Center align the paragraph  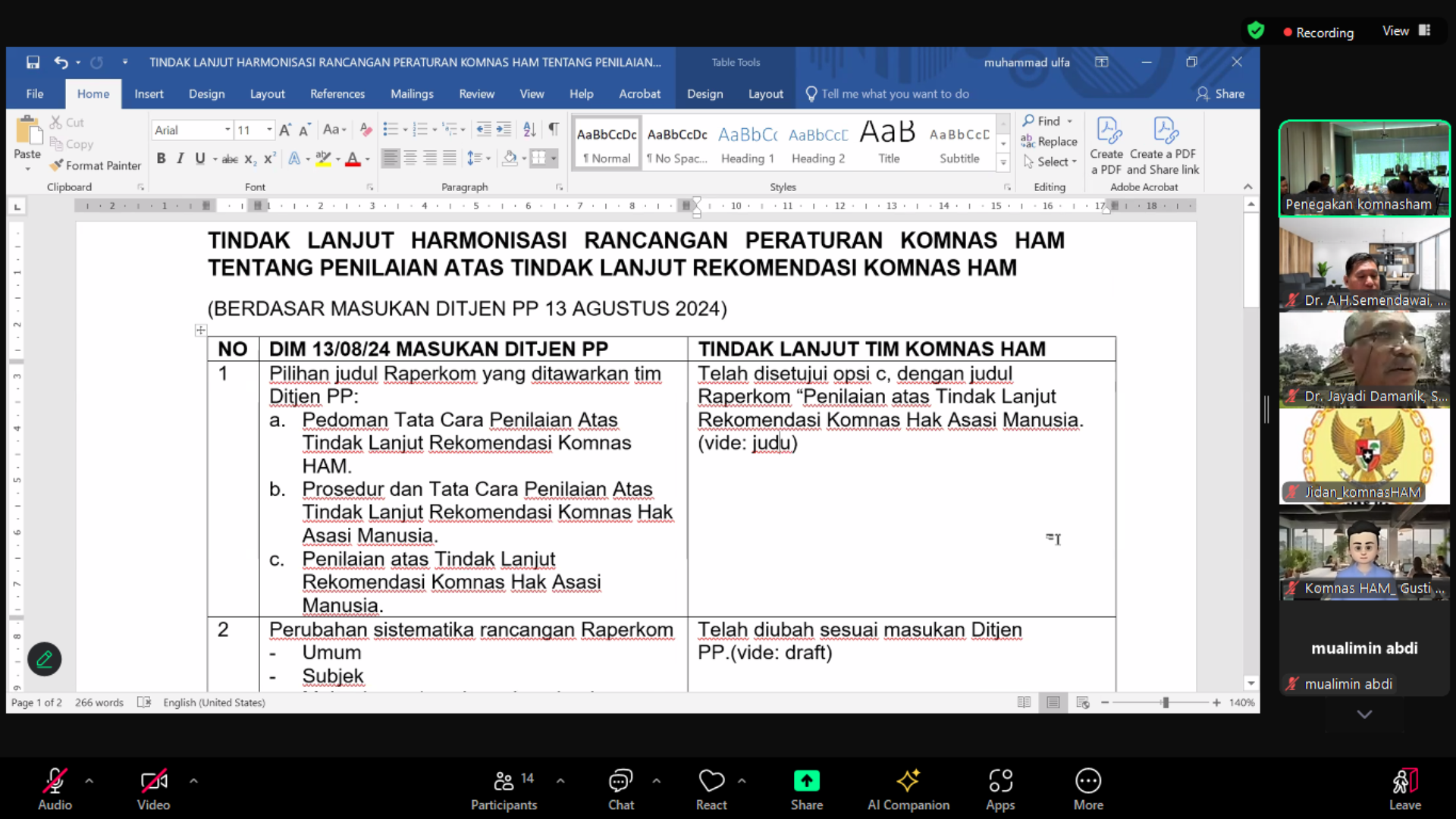(x=410, y=158)
